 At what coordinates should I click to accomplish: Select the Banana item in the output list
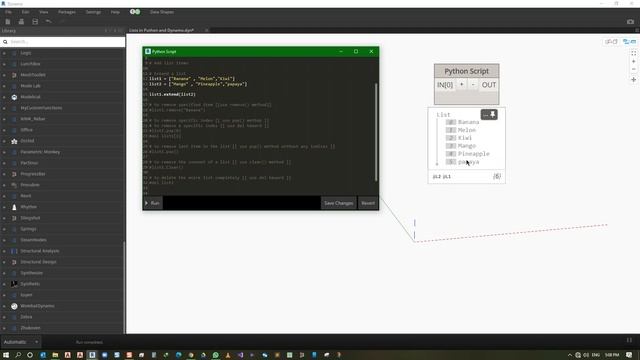(x=469, y=122)
